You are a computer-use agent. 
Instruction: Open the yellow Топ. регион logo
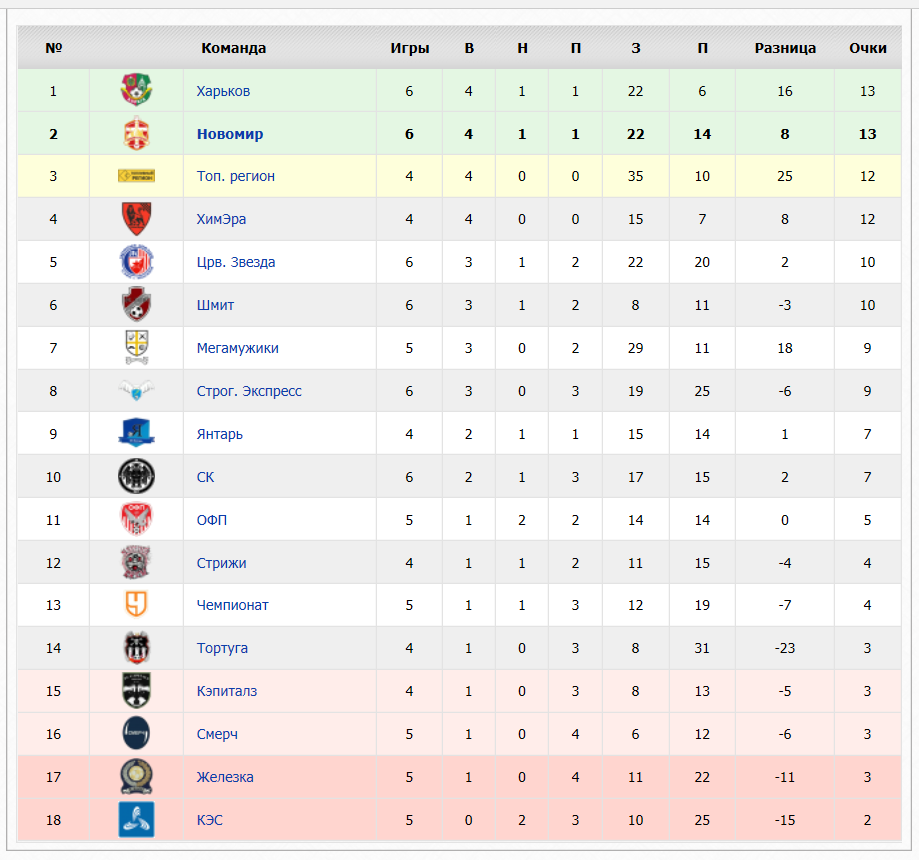point(136,176)
